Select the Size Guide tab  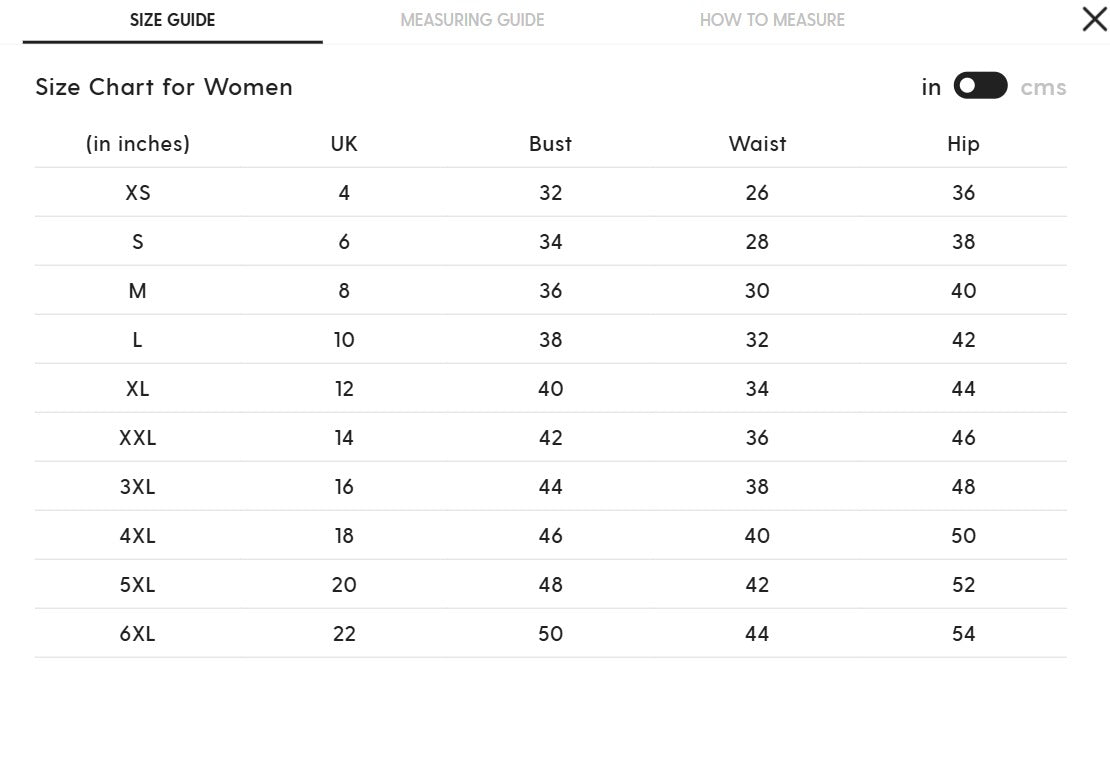click(173, 20)
